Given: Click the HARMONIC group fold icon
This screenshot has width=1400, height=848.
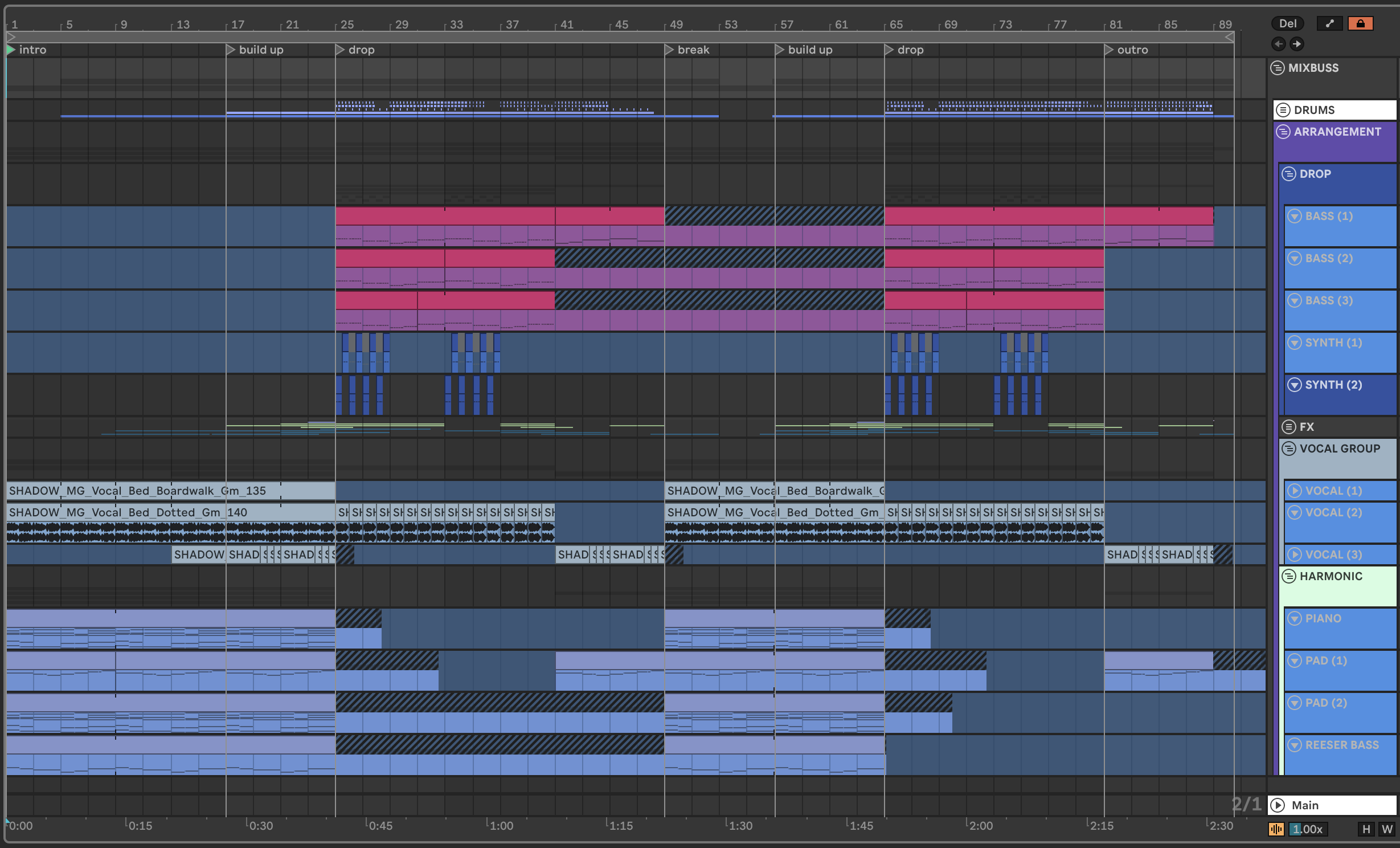Looking at the screenshot, I should 1289,576.
